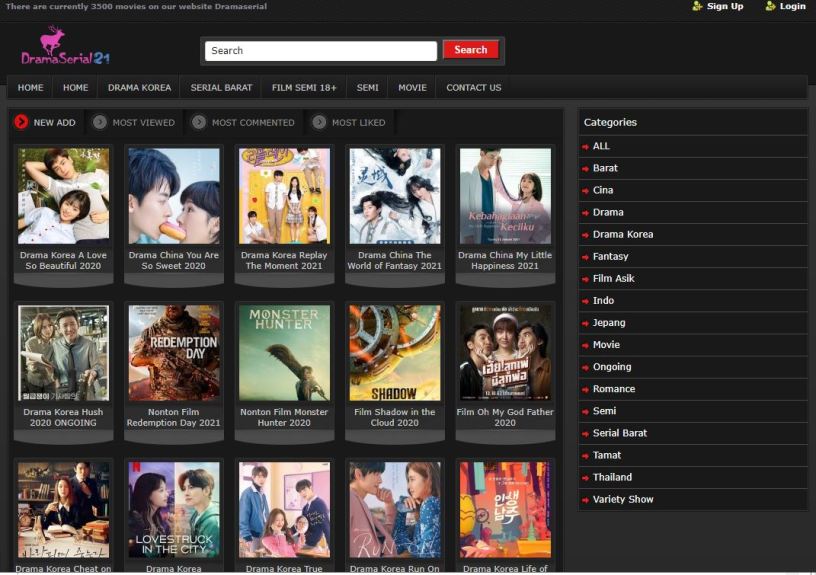
Task: Click the circle icon beside MOST VIEWED
Action: click(x=99, y=122)
